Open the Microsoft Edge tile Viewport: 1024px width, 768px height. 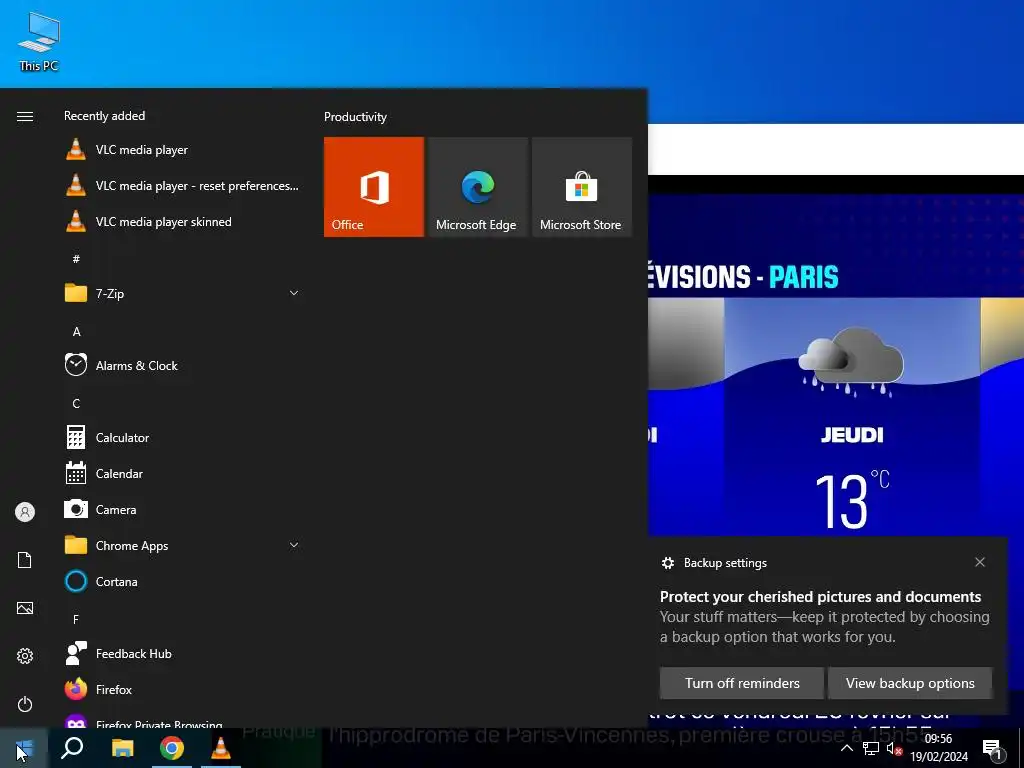point(477,187)
